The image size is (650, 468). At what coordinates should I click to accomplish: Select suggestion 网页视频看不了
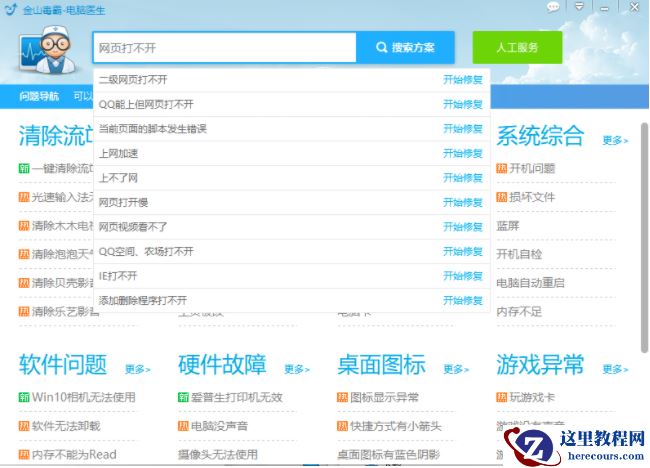pos(133,227)
